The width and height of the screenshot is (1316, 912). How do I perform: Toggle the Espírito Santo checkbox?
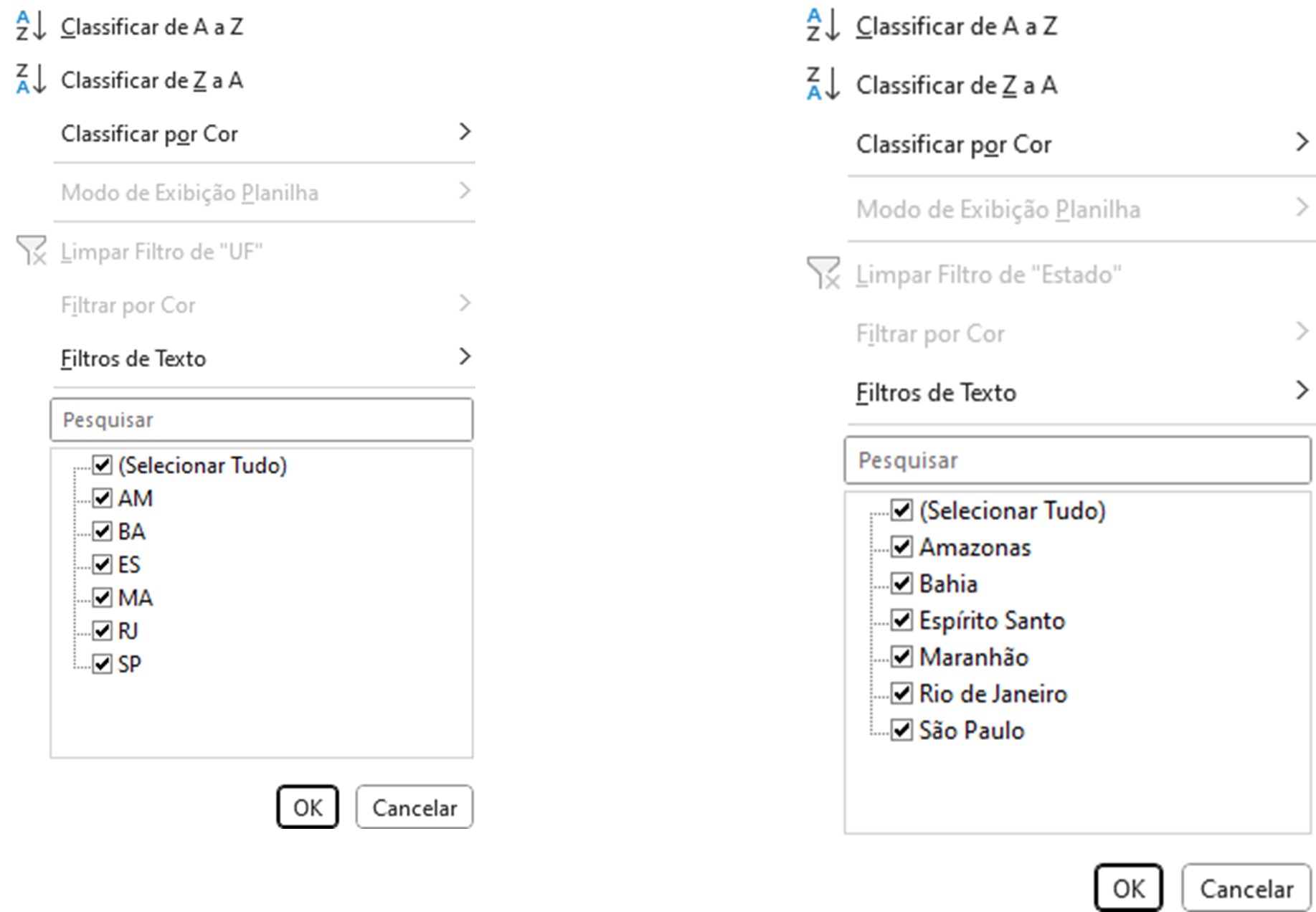coord(901,619)
